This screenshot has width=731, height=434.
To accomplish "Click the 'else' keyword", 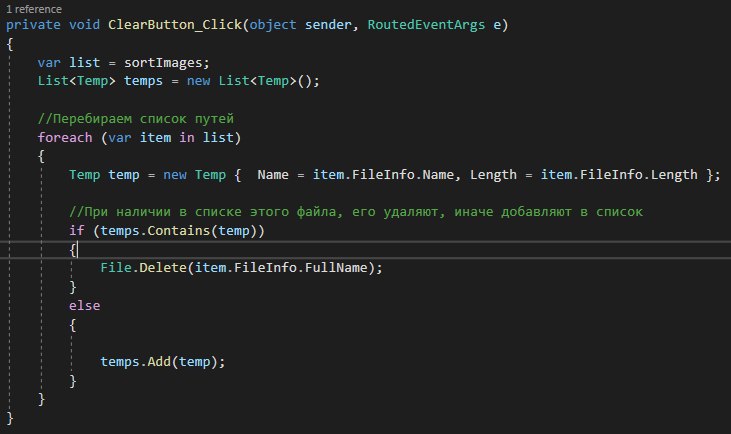I will pos(84,306).
